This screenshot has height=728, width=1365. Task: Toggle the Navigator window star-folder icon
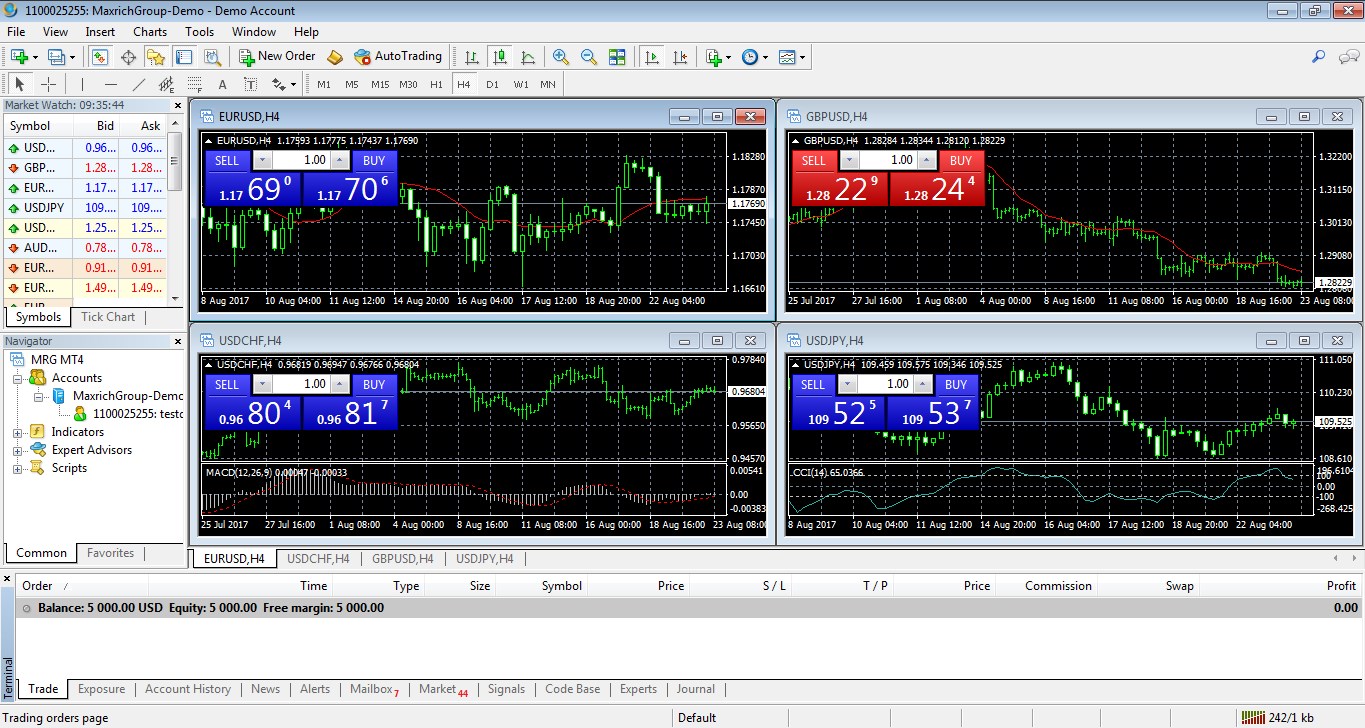[156, 57]
